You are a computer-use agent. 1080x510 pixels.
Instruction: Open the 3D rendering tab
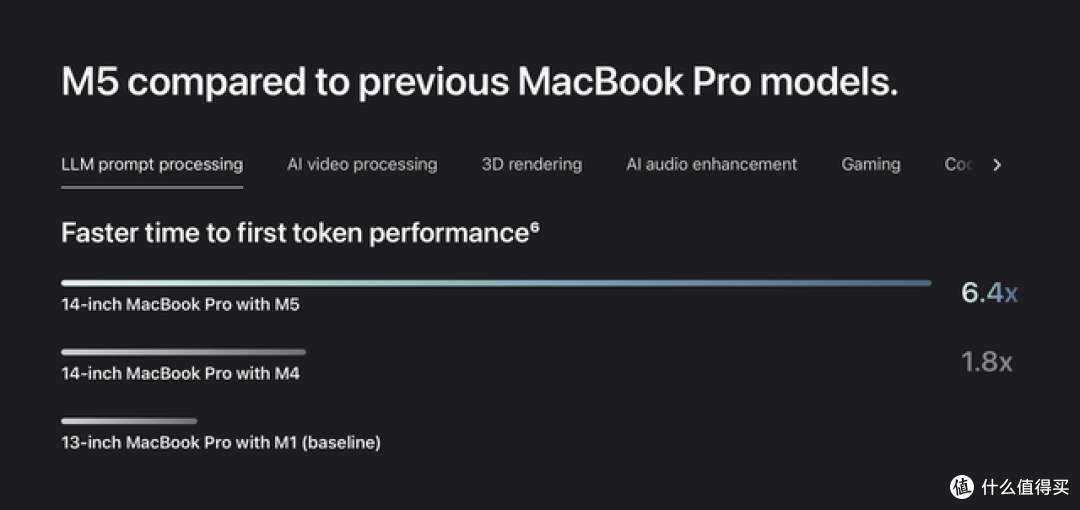tap(532, 165)
